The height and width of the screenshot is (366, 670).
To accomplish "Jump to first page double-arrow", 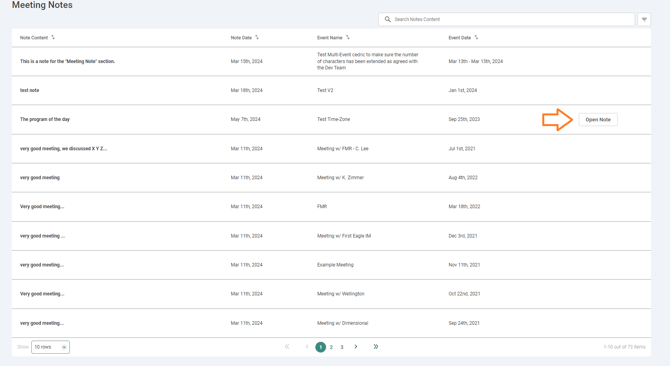I will (287, 347).
